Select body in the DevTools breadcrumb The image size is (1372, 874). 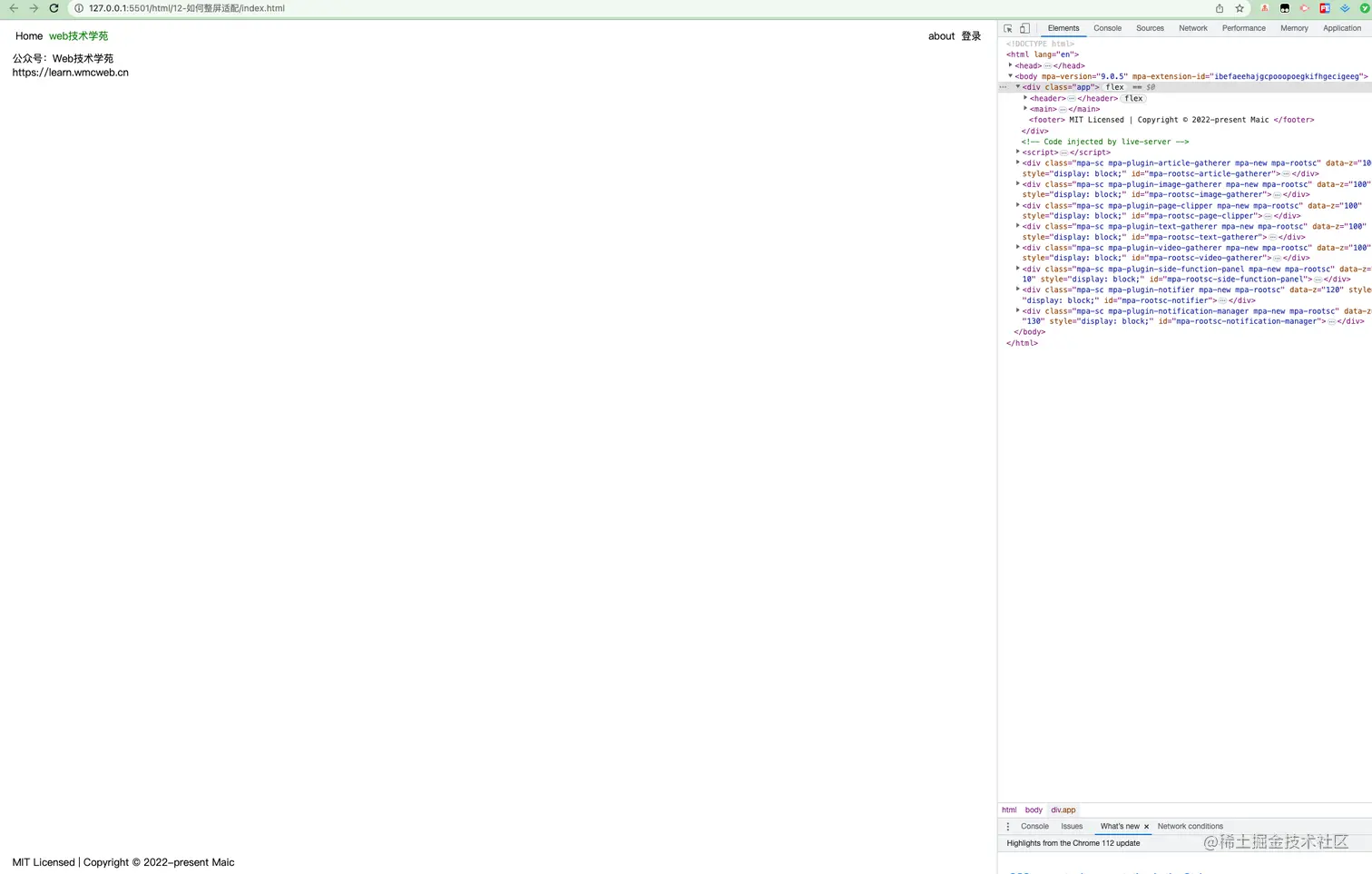tap(1034, 810)
